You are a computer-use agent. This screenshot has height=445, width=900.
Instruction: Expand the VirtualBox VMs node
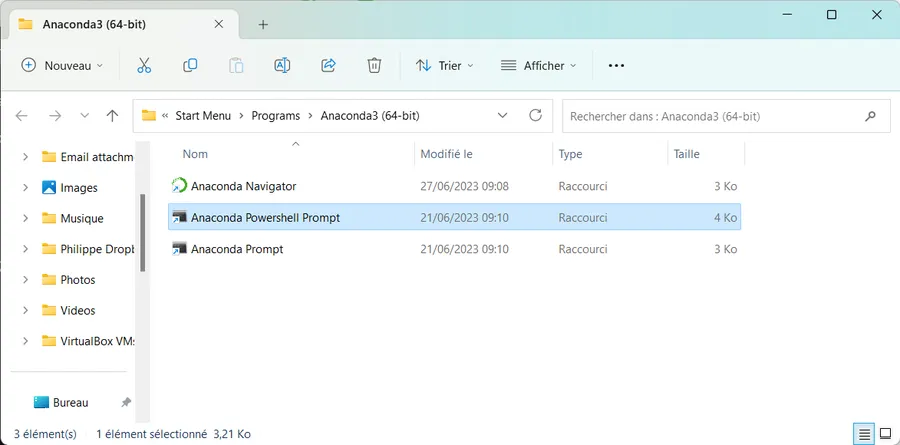click(25, 341)
